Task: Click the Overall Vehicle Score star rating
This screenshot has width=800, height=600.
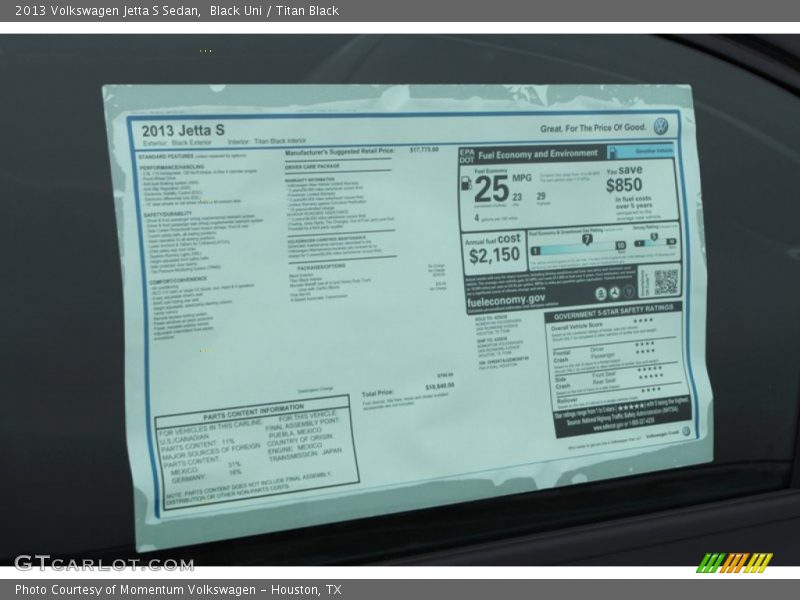Action: click(644, 322)
